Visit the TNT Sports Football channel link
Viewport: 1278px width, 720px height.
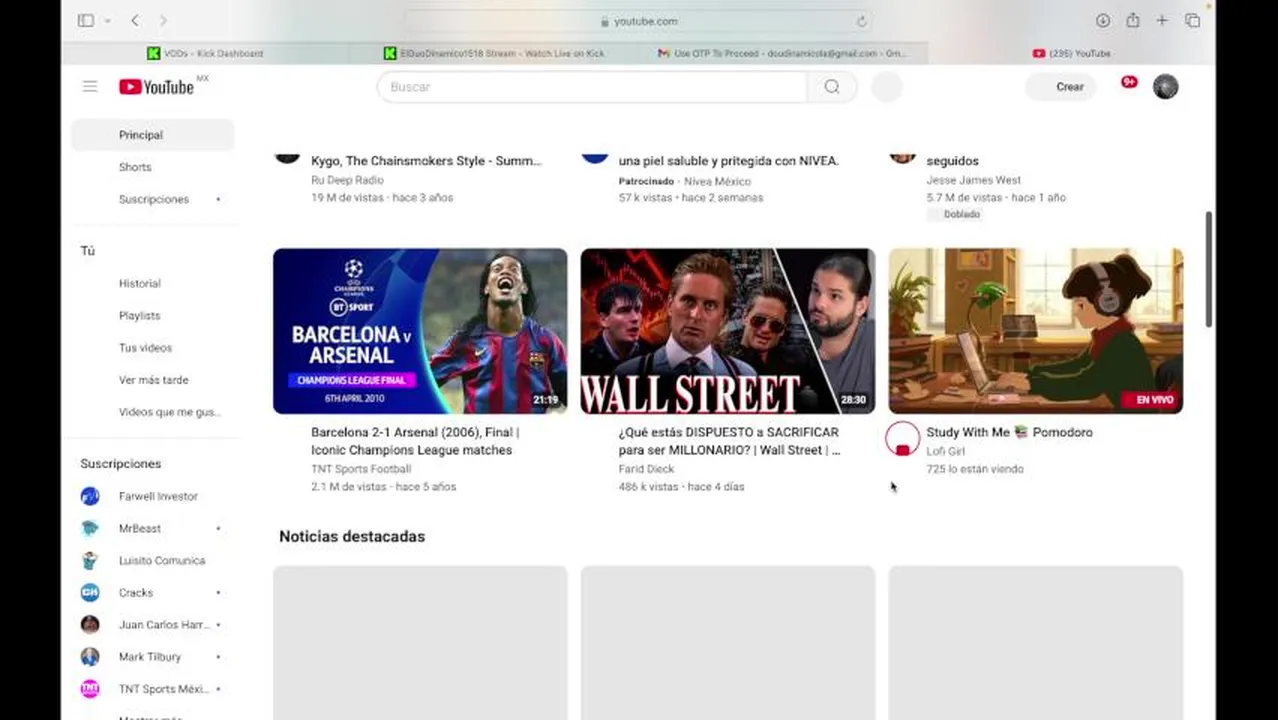[361, 469]
